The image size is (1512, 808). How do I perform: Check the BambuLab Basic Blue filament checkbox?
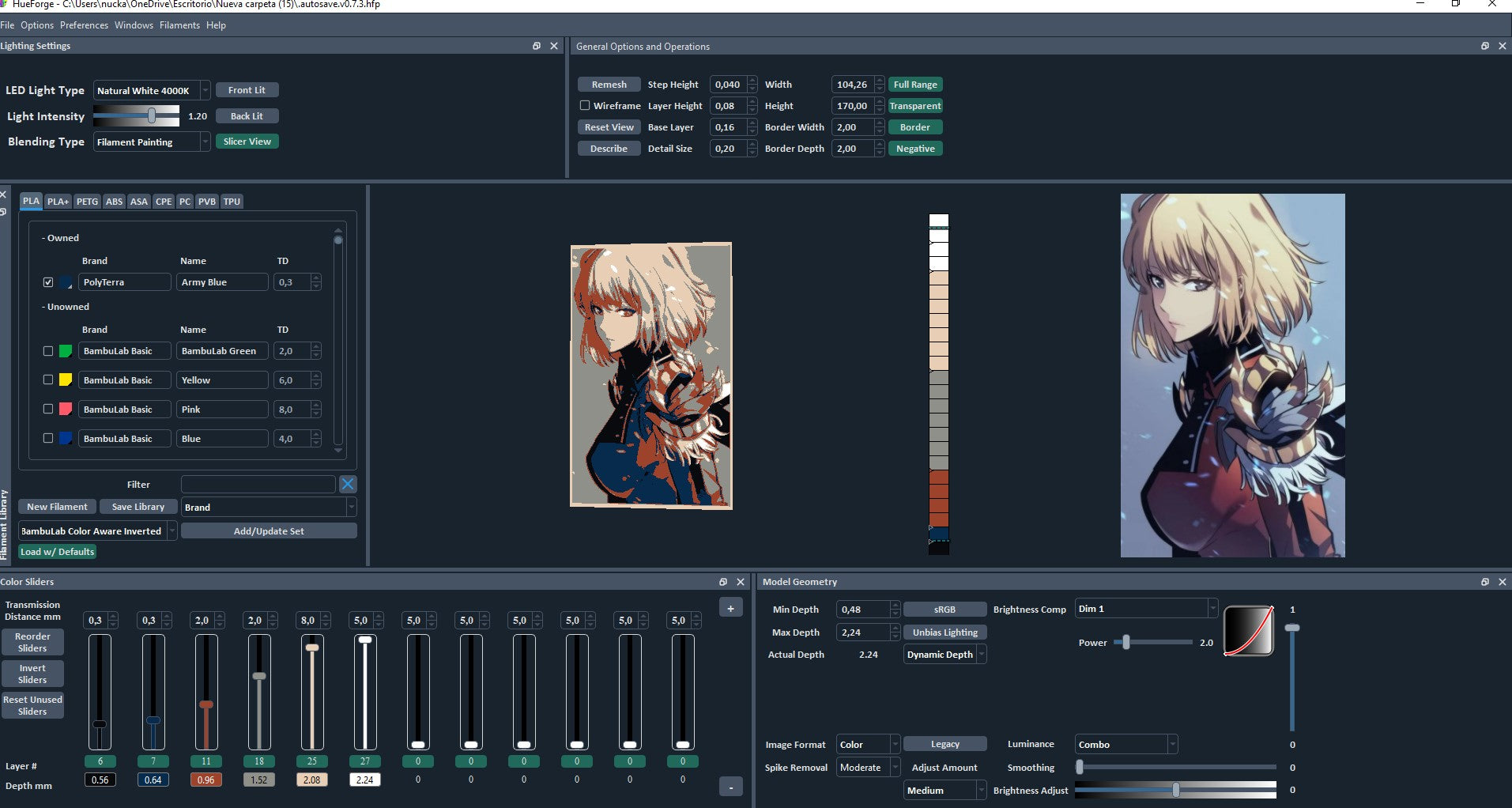coord(48,439)
